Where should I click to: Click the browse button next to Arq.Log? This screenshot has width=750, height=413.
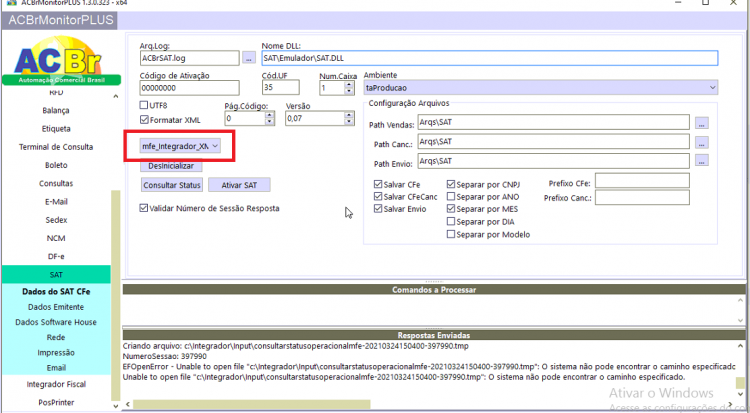(248, 58)
